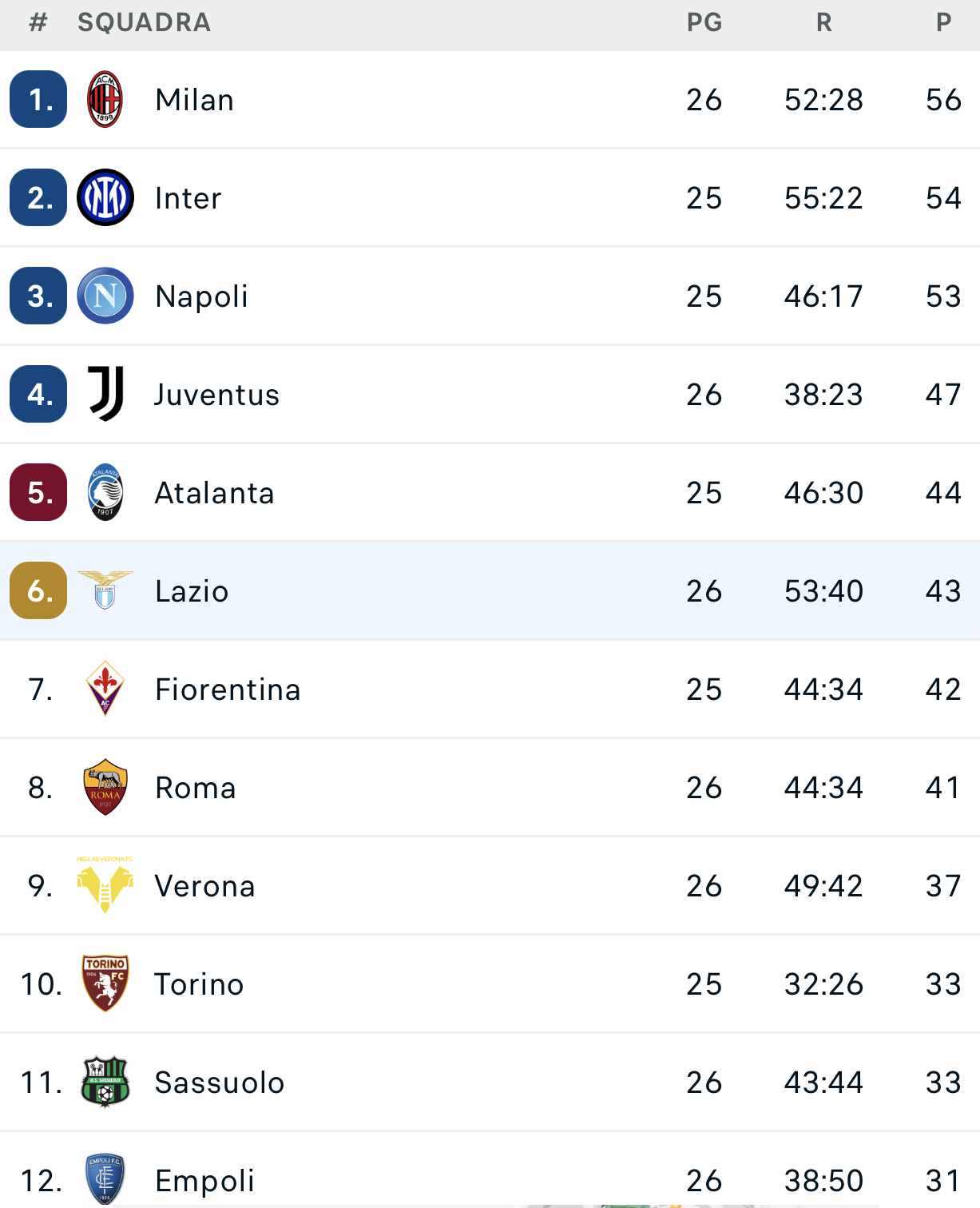Click the Torino club badge
This screenshot has height=1208, width=980.
coord(105,983)
